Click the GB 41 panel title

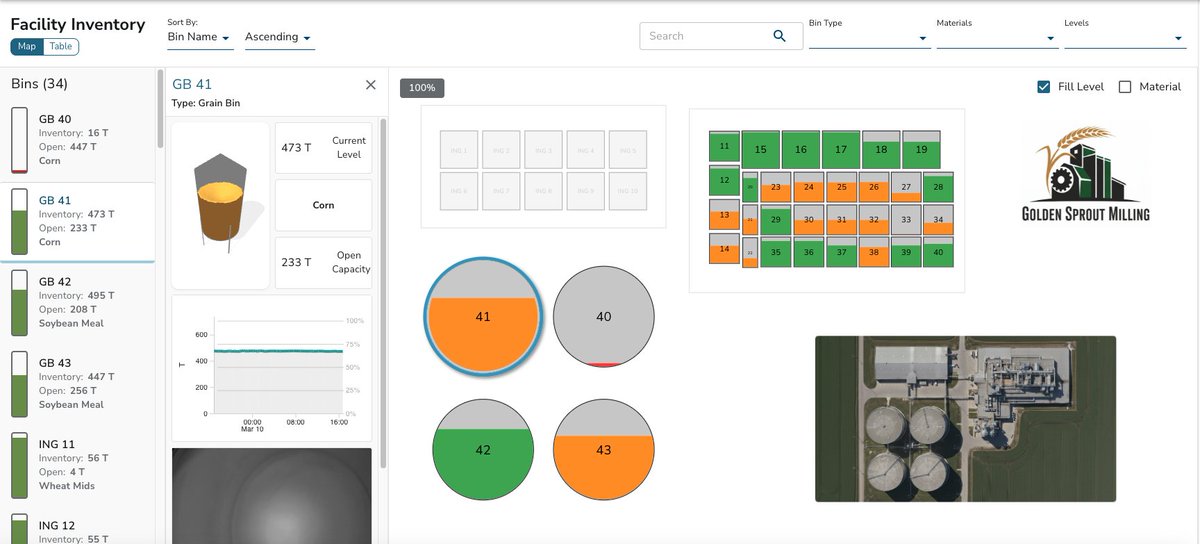(x=192, y=85)
